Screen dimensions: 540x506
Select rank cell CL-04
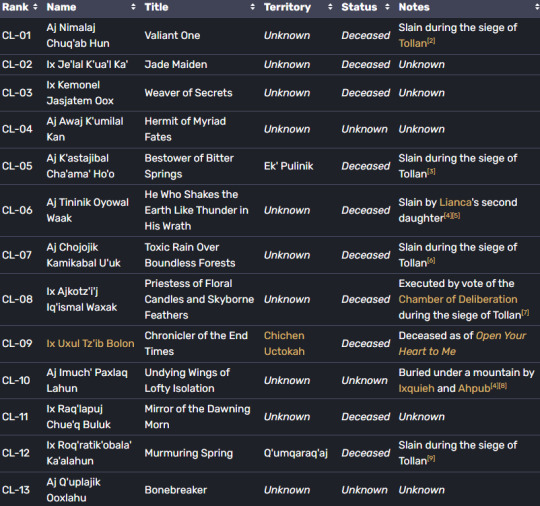tap(17, 129)
